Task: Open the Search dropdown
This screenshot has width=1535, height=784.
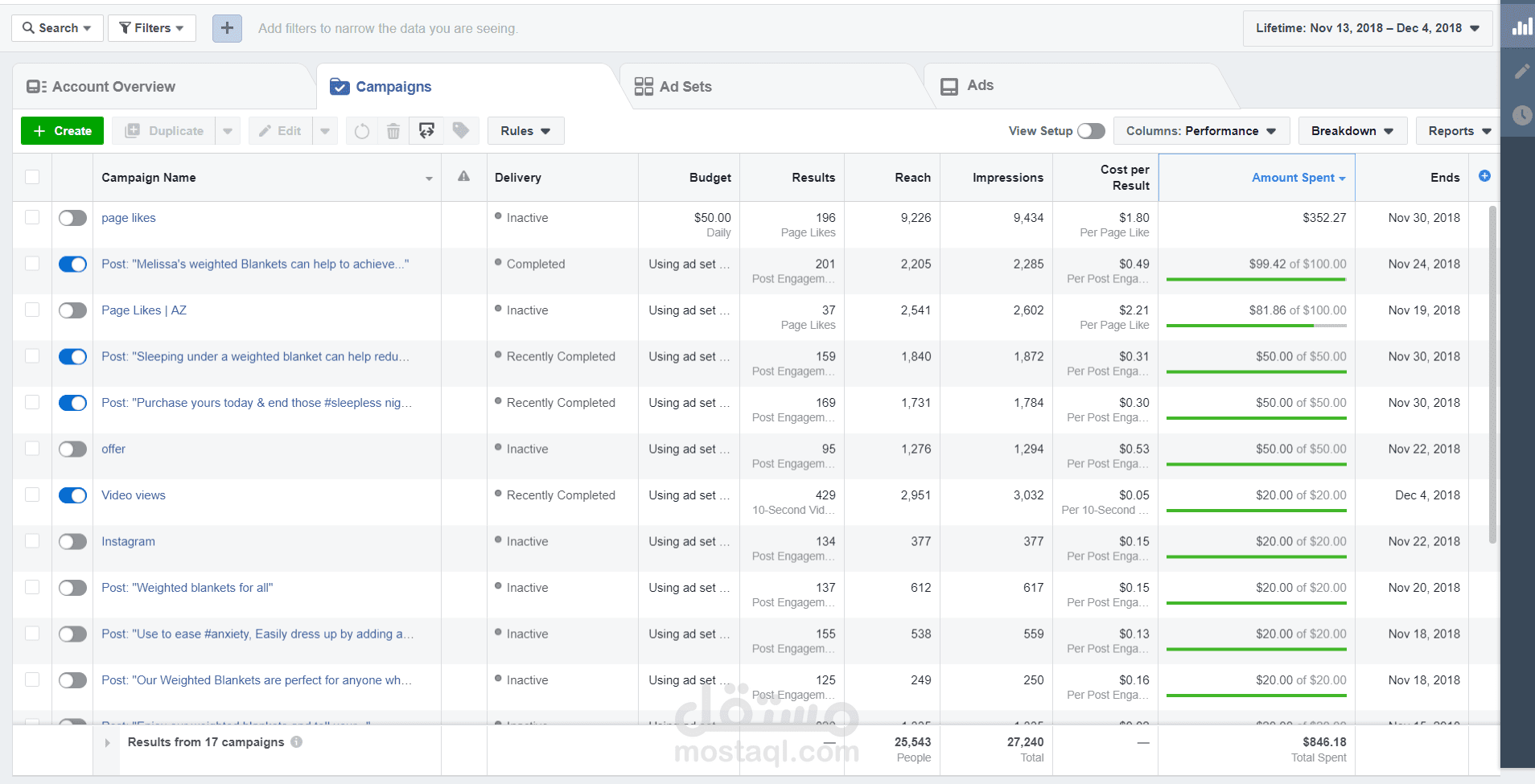Action: coord(57,28)
